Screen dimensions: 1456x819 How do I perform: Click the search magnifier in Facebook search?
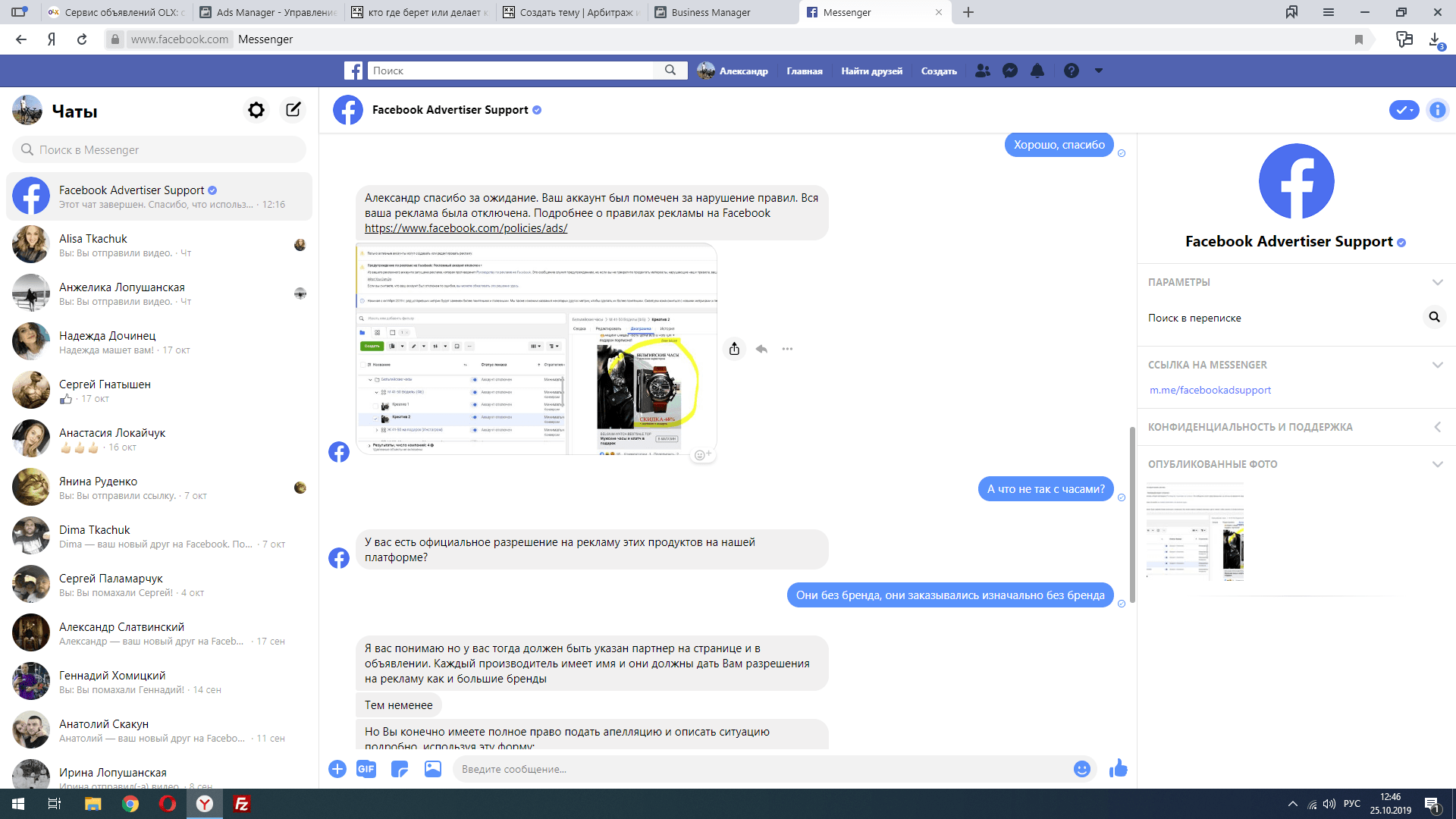pyautogui.click(x=670, y=71)
